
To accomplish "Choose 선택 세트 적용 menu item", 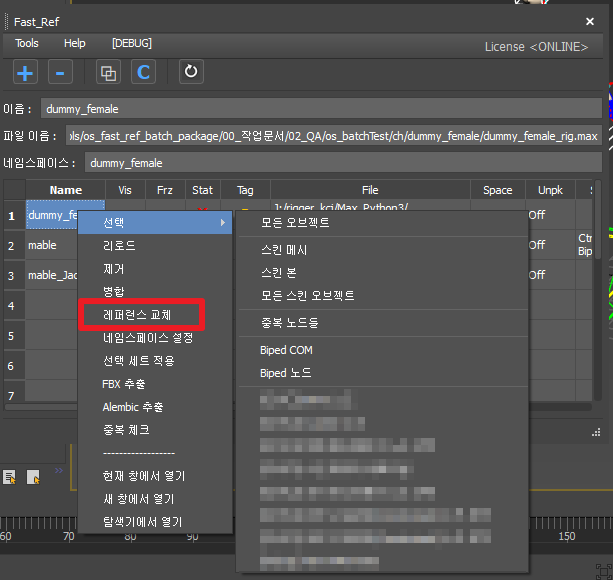I will (x=155, y=361).
